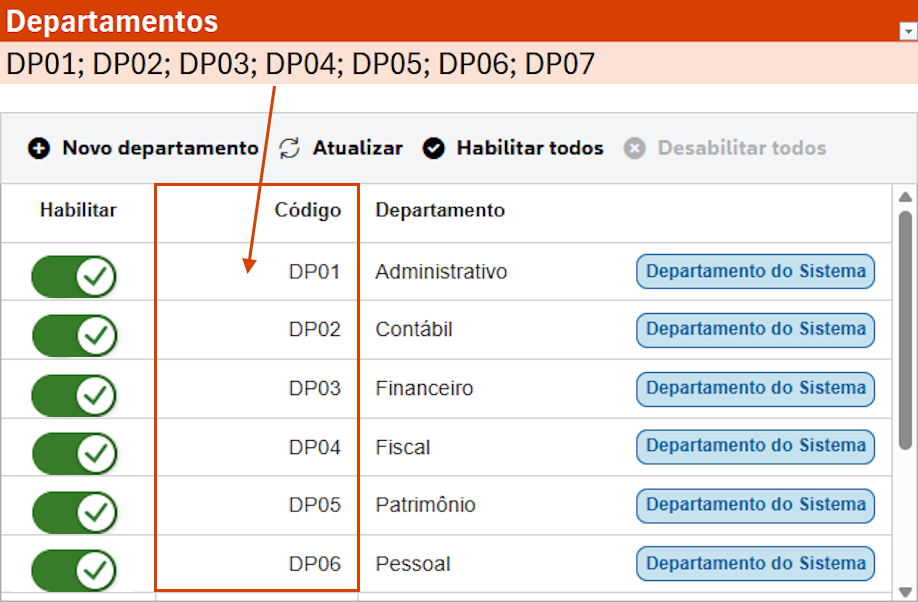Click the scrollbar down arrow
Screen dimensions: 918x602
click(x=905, y=591)
